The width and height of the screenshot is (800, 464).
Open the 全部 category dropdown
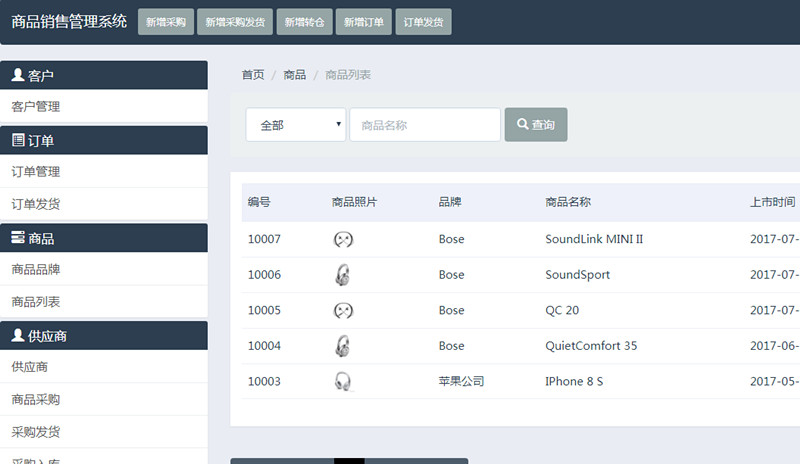tap(296, 125)
